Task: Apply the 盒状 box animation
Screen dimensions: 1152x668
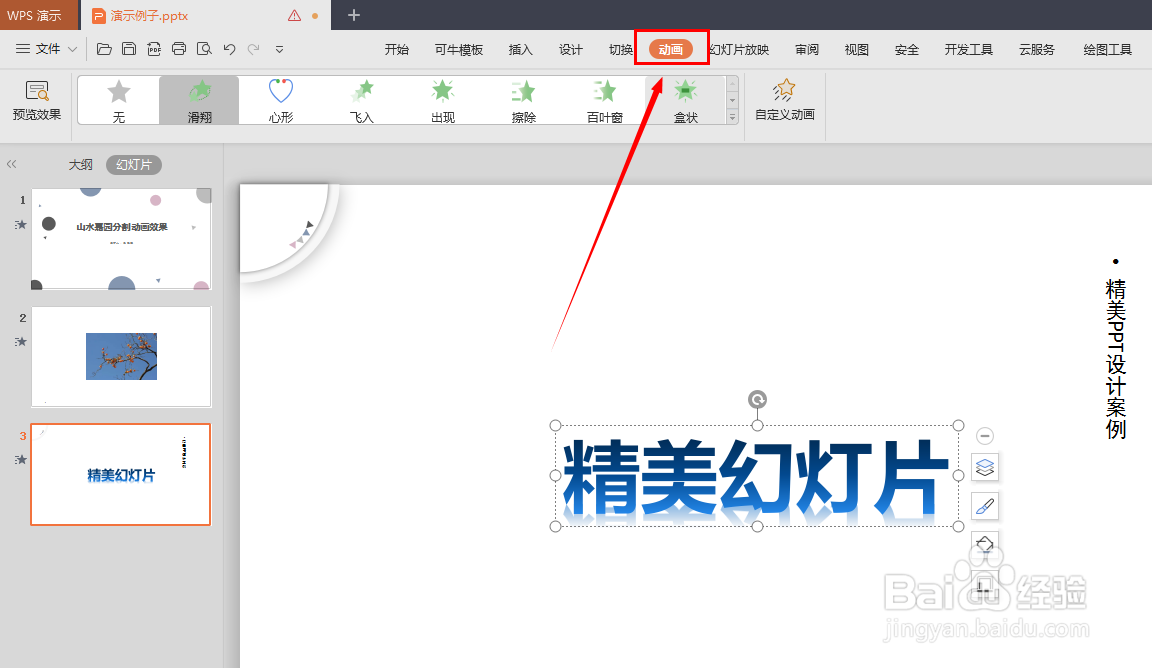Action: pyautogui.click(x=685, y=101)
